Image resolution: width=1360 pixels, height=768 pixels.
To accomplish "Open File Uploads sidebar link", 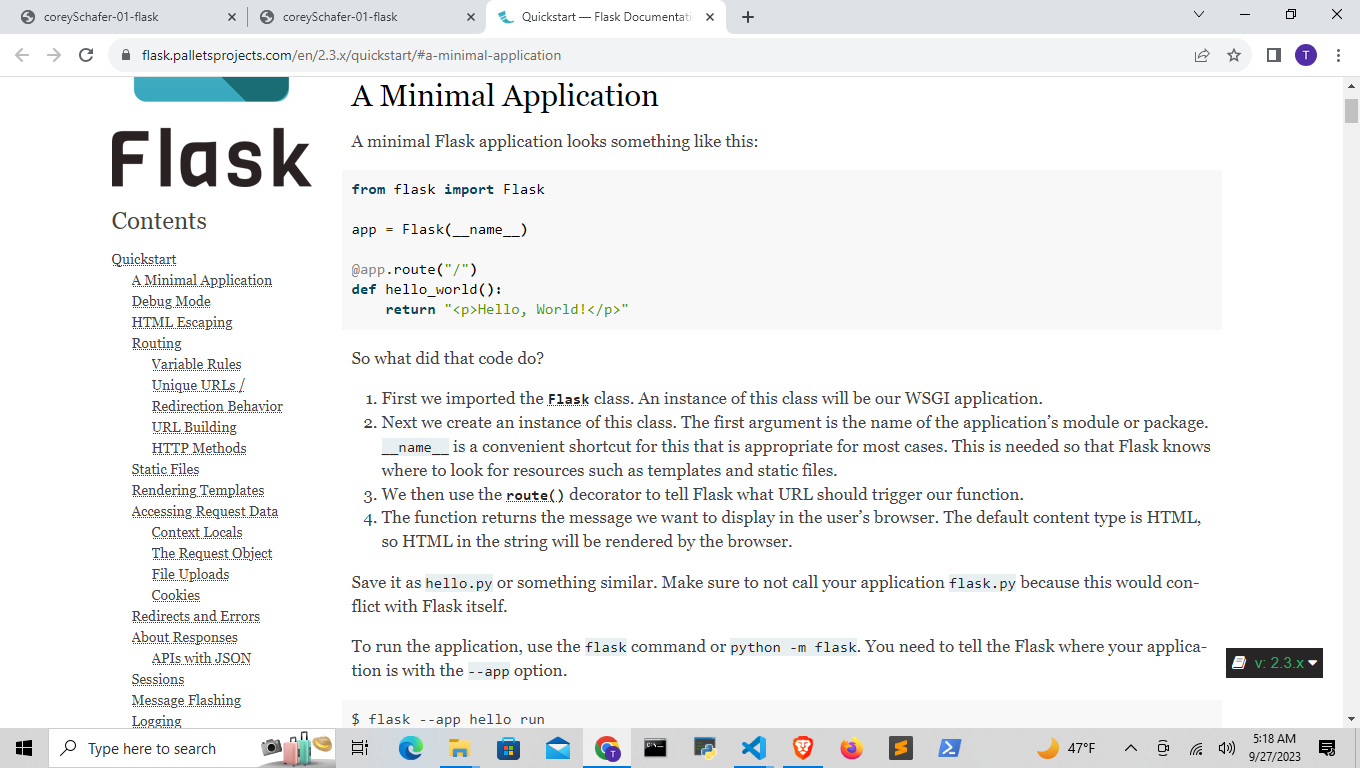I will 190,575.
